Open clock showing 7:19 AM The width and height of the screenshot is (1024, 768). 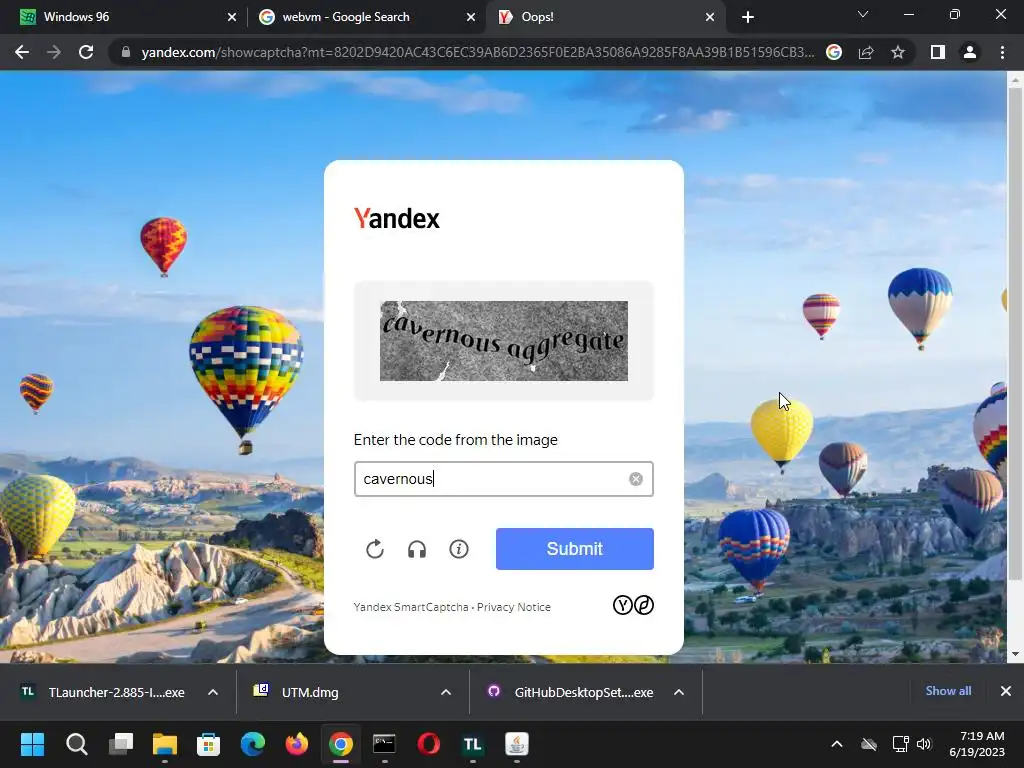pyautogui.click(x=977, y=744)
